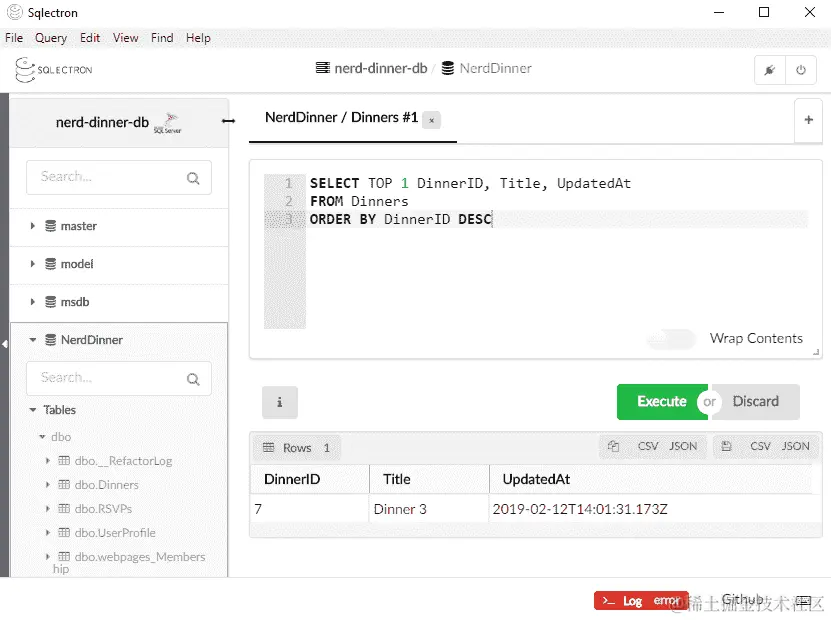Click the collapse sidebar arrow on left edge
This screenshot has height=620, width=831.
point(5,344)
